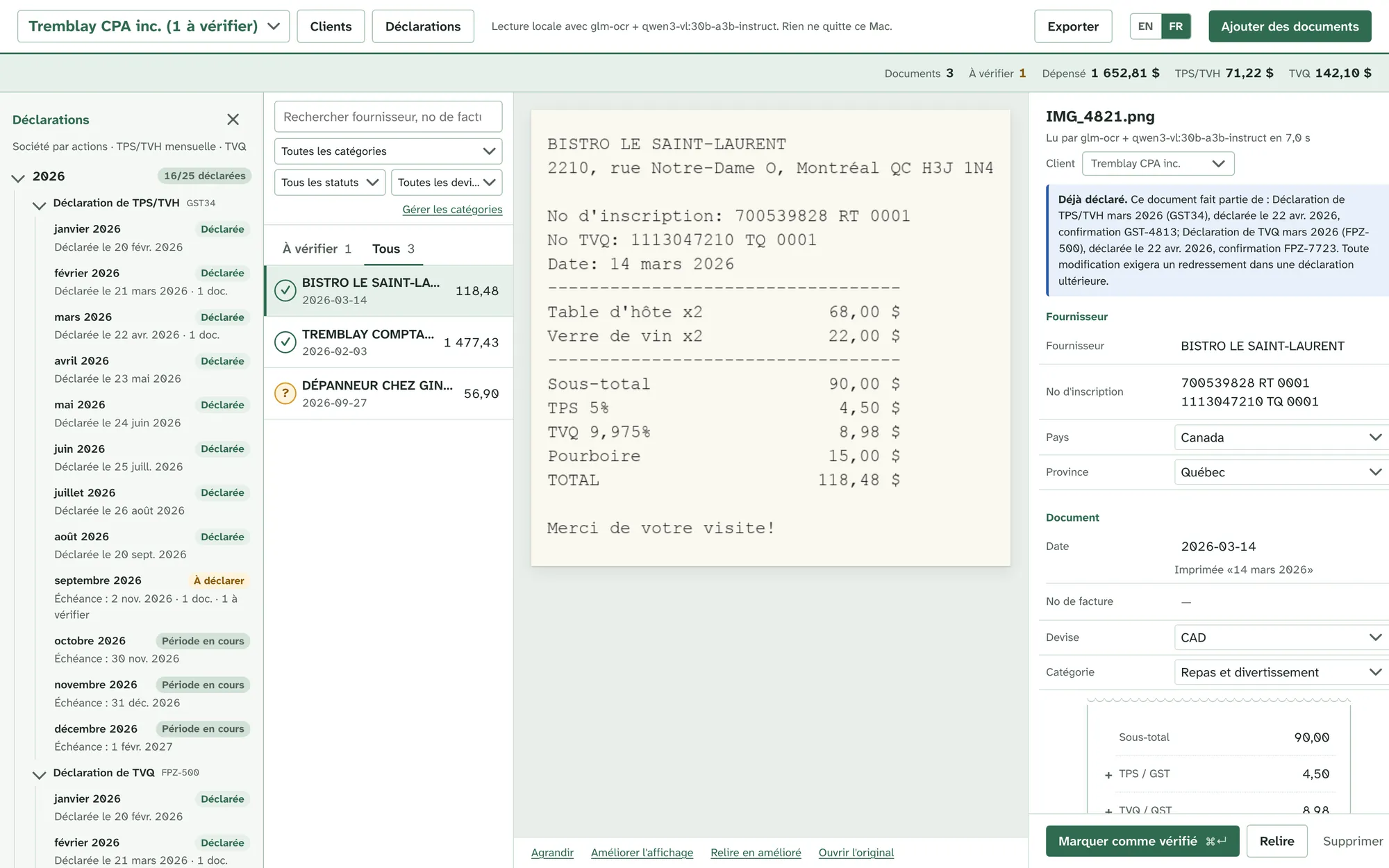
Task: Open Toutes les catégories dropdown
Action: point(388,151)
